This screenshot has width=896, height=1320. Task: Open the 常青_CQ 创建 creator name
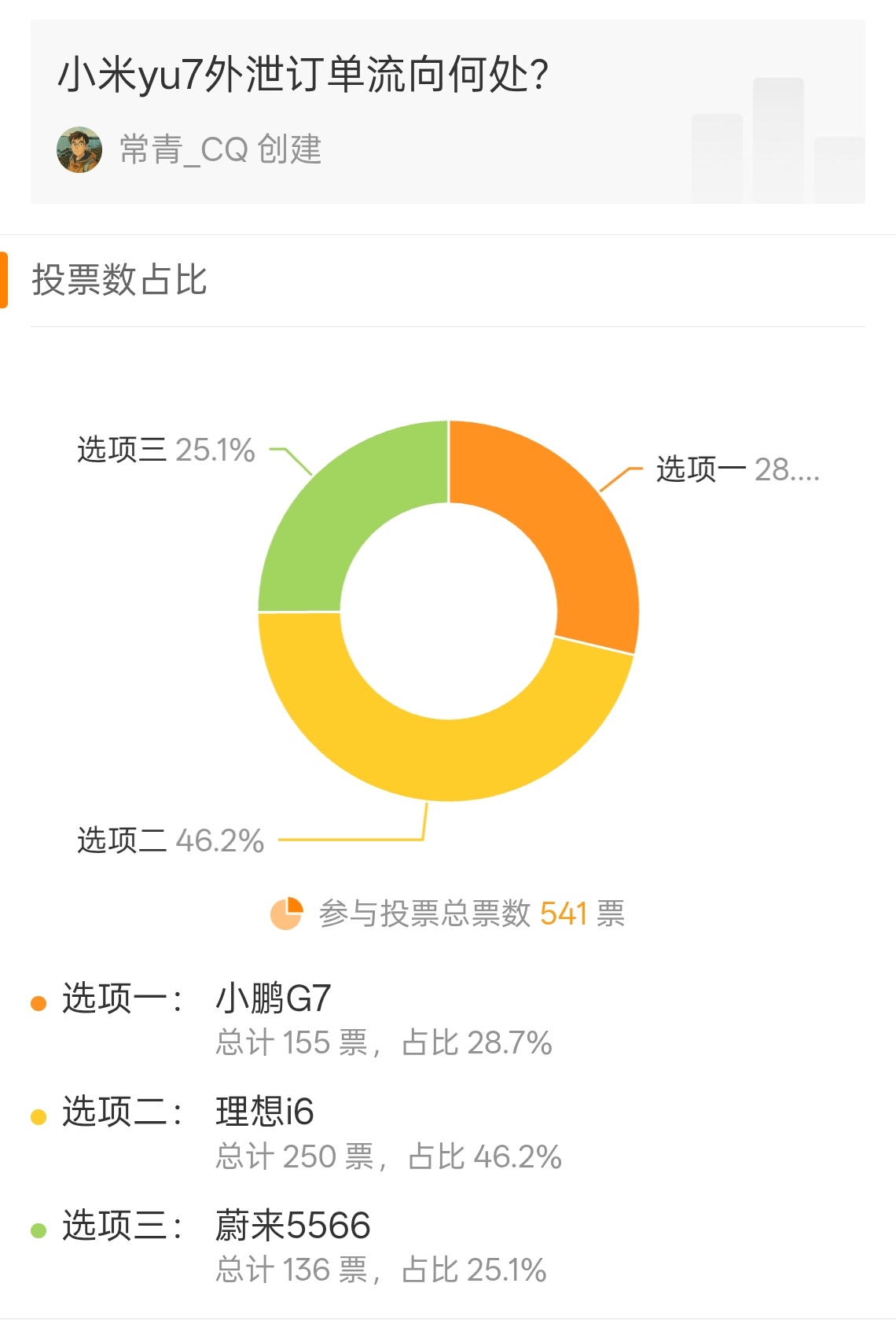(x=221, y=149)
